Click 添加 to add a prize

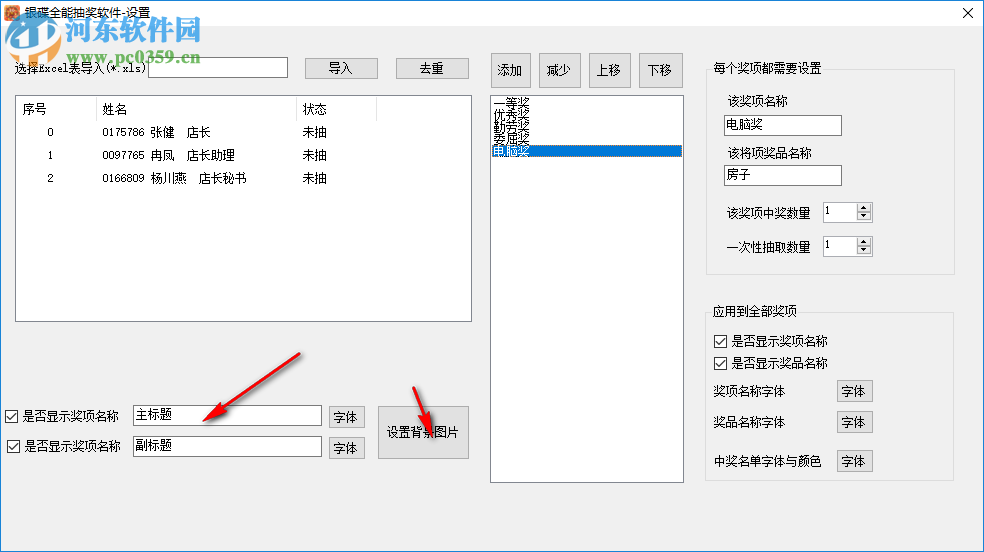click(510, 70)
